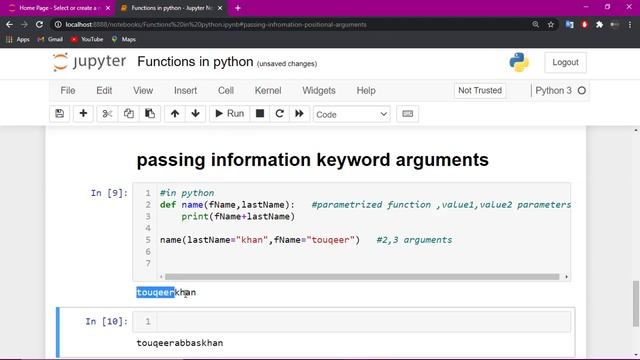
Task: Move selected cell down arrow
Action: click(196, 114)
